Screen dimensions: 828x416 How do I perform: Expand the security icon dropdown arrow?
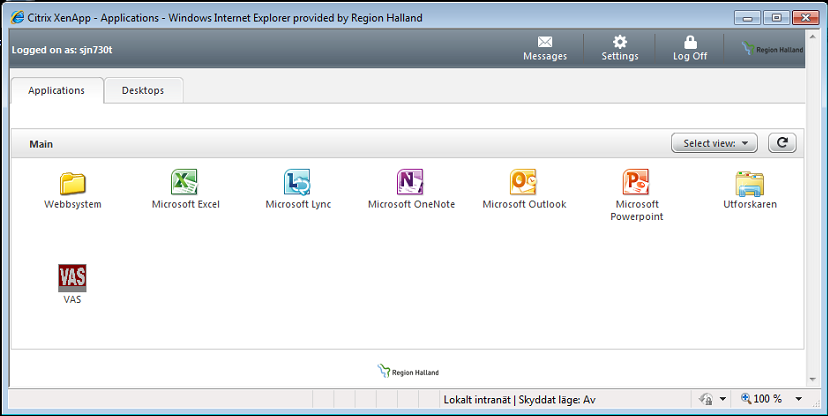coord(722,399)
